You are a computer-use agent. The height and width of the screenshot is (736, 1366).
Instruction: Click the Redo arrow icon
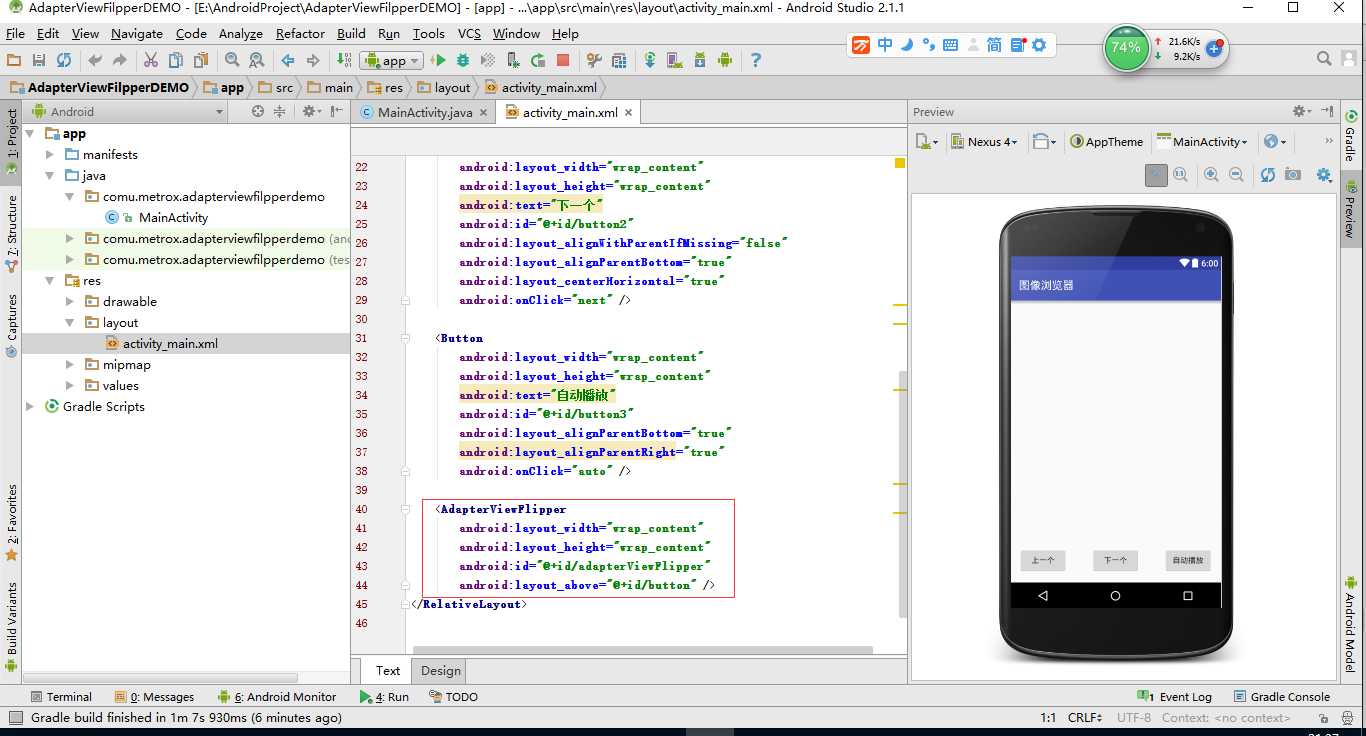(120, 61)
